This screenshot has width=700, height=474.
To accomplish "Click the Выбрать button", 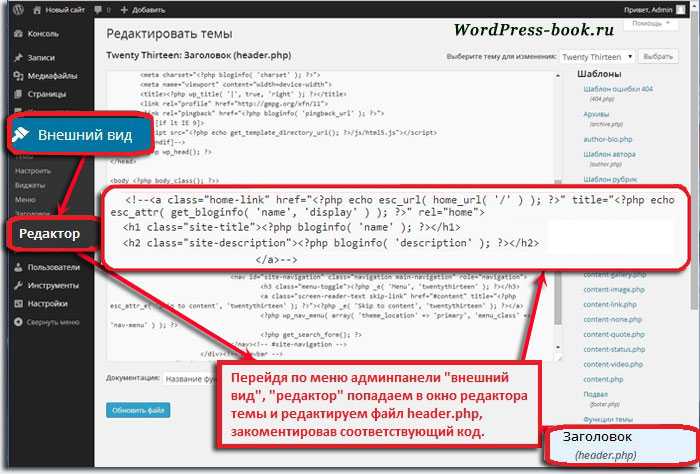I will pyautogui.click(x=658, y=57).
